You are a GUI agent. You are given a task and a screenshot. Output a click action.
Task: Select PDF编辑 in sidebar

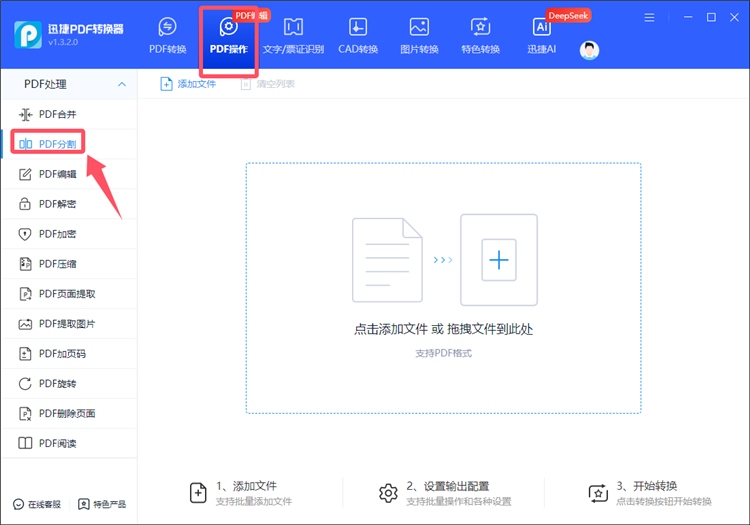pos(69,174)
